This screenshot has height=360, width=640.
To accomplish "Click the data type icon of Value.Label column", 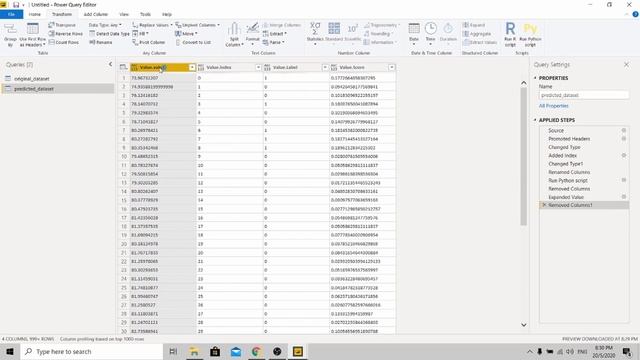I will point(267,67).
